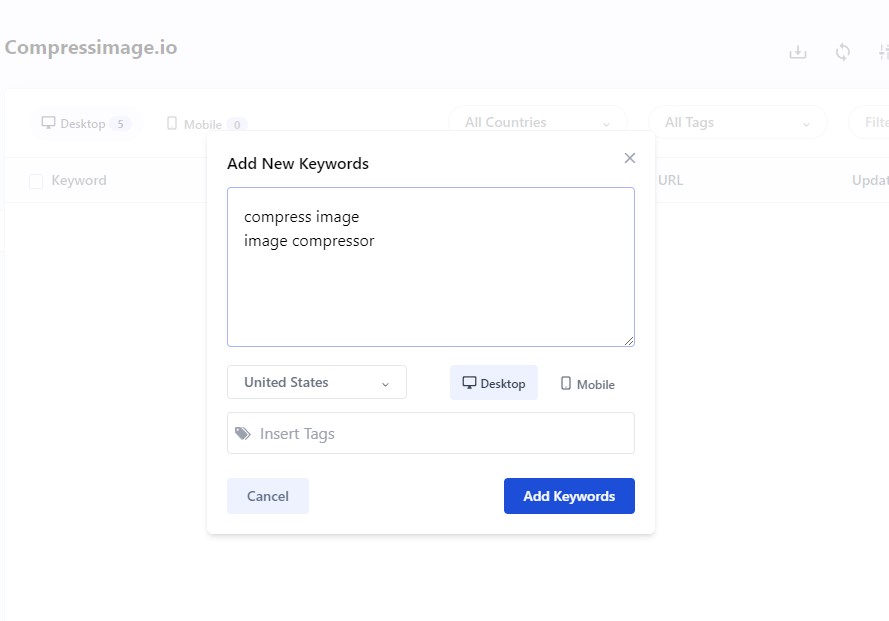Screen dimensions: 889x621
Task: Click the Add Keywords button
Action: (x=569, y=495)
